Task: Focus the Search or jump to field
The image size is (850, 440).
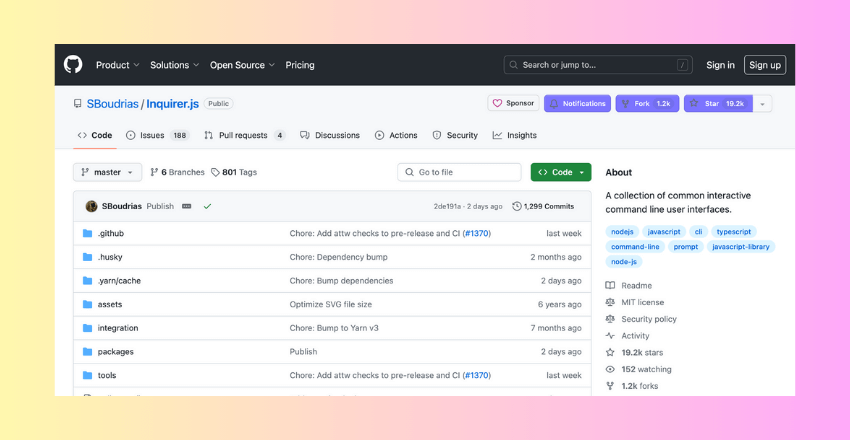Action: (x=598, y=65)
